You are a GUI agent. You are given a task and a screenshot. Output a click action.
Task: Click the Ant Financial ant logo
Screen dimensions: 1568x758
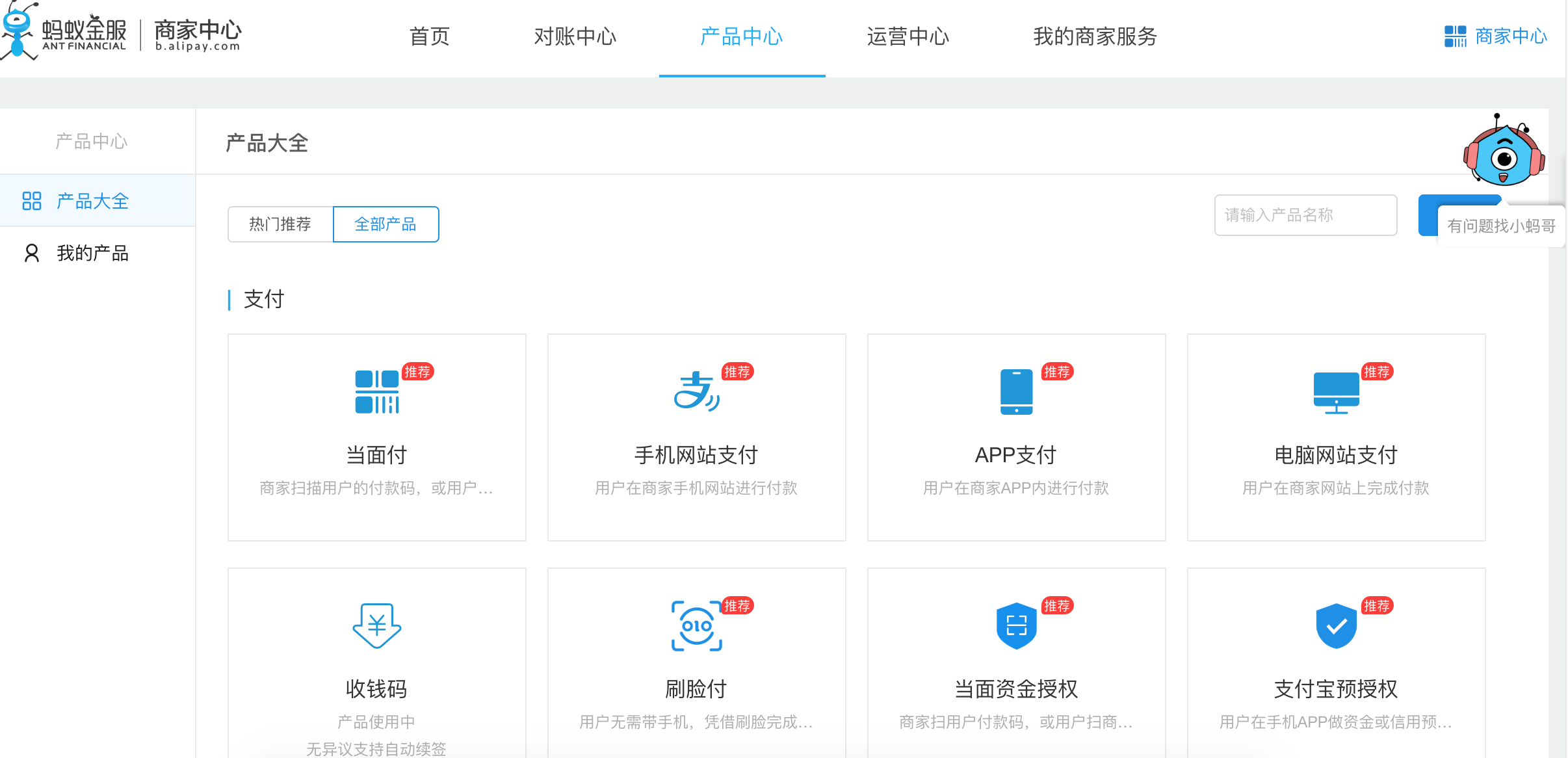(18, 31)
